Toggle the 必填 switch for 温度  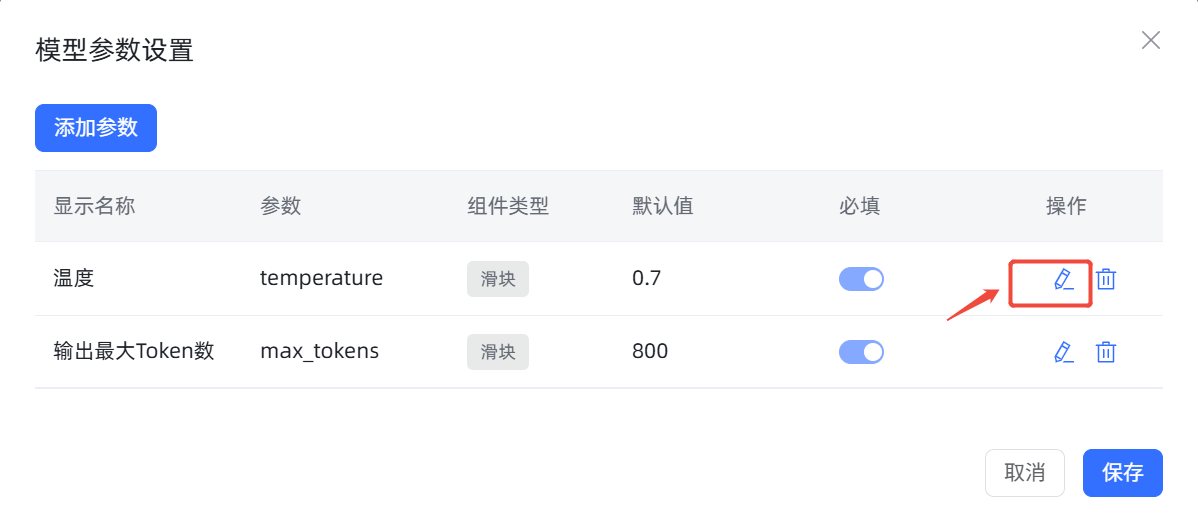(x=861, y=279)
